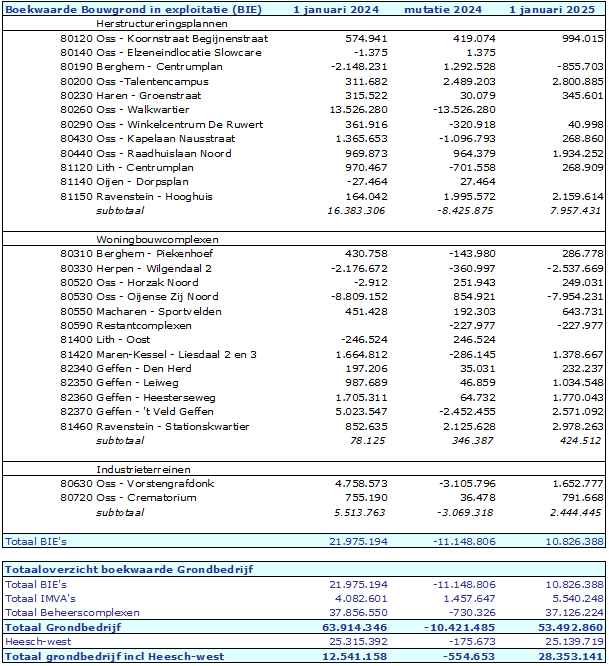Select '81420 Maren-Kessel - Liesdaal 2 en 3'
This screenshot has height=666, width=609.
[158, 355]
